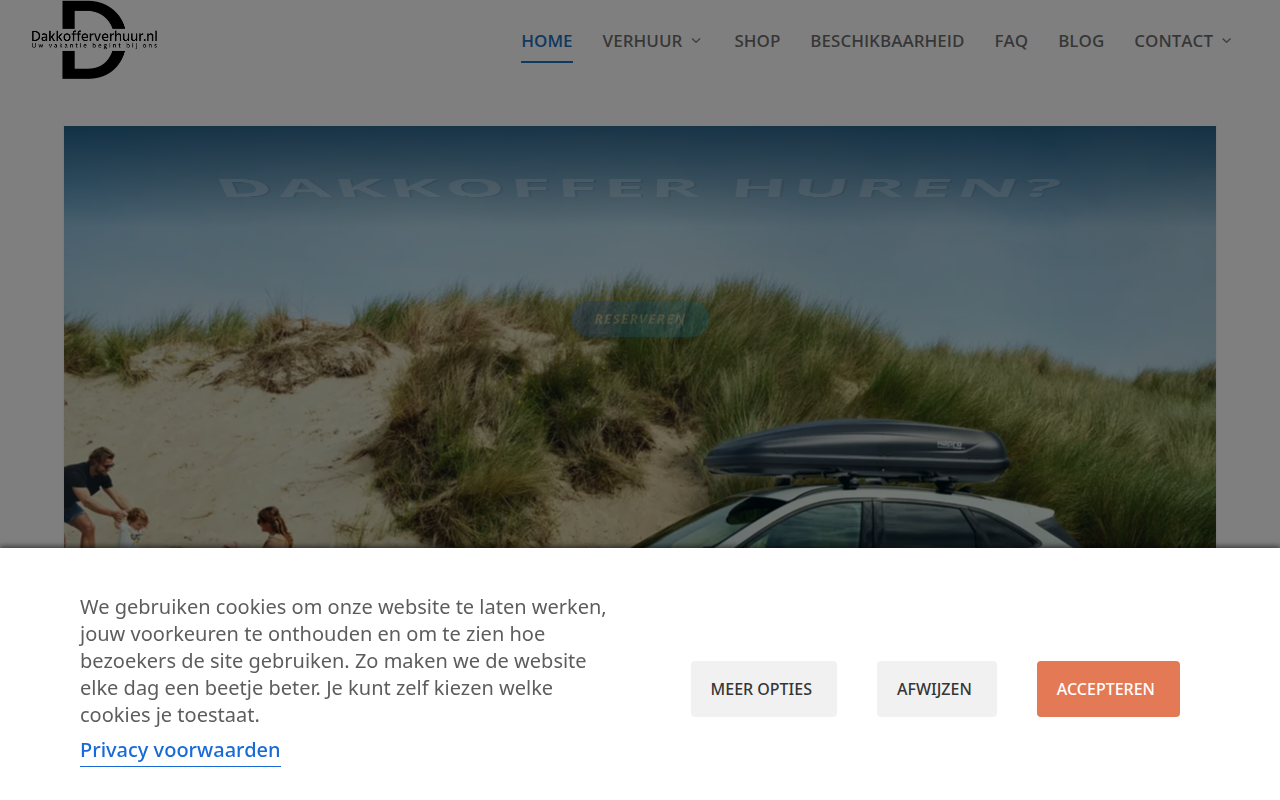The height and width of the screenshot is (800, 1280).
Task: Click the MEER OPTIES cookie button
Action: pos(764,689)
